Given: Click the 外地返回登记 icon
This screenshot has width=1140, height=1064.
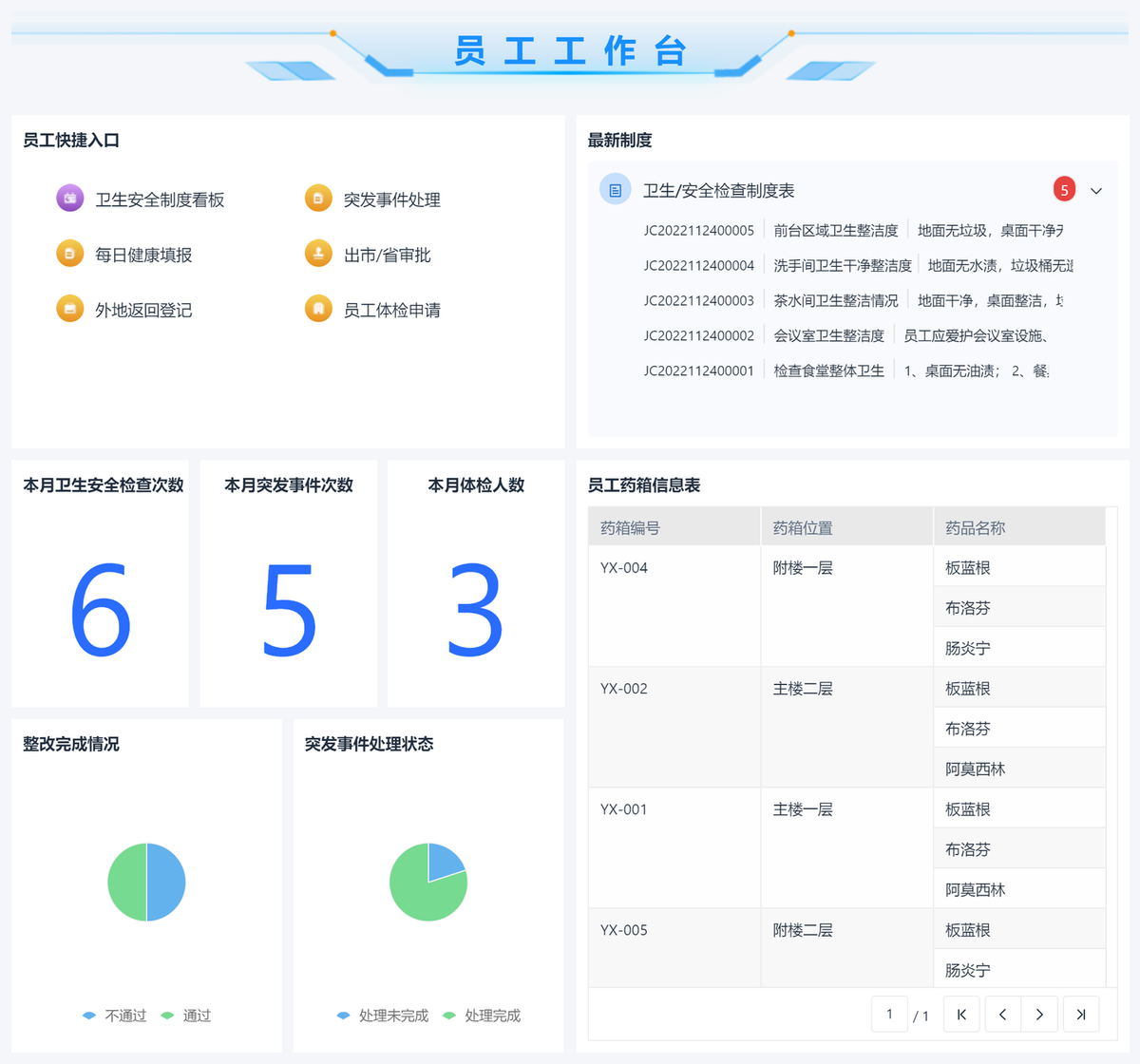Looking at the screenshot, I should [69, 309].
